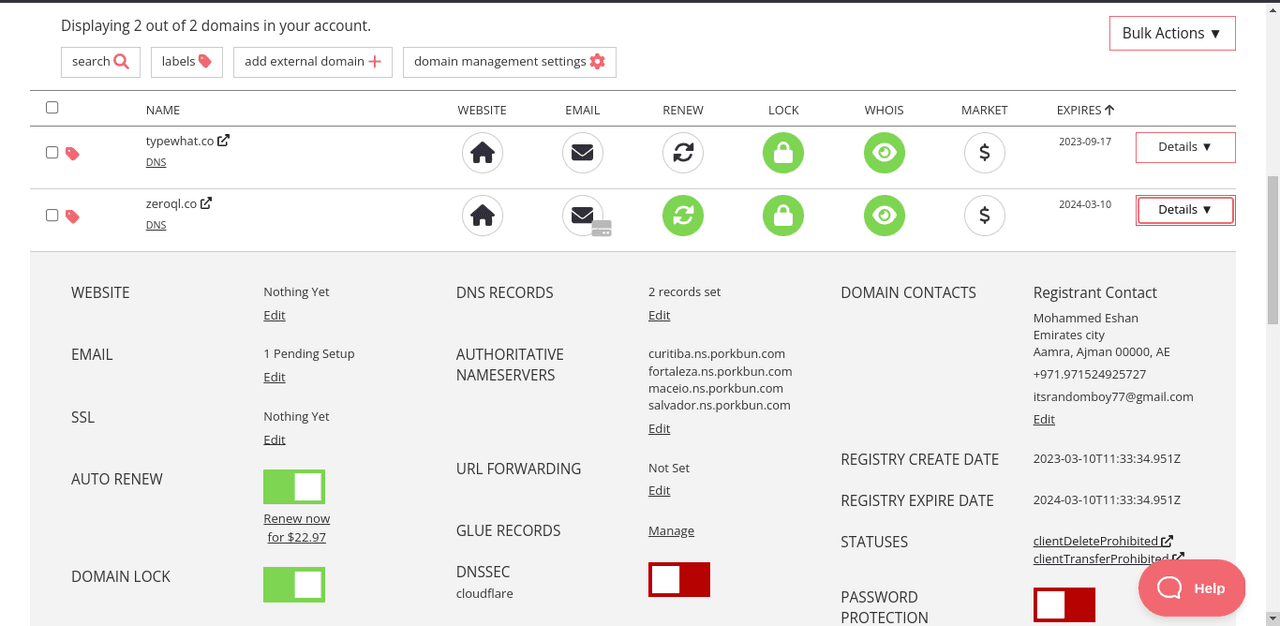The height and width of the screenshot is (626, 1280).
Task: Open the Bulk Actions dropdown
Action: pyautogui.click(x=1172, y=33)
